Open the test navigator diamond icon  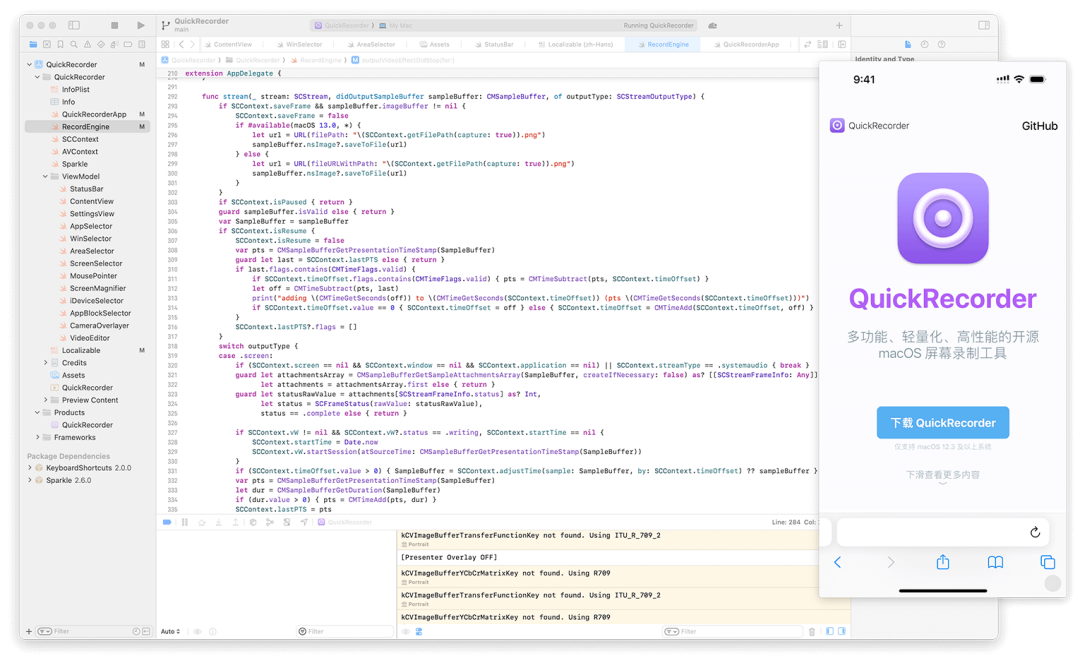point(101,44)
